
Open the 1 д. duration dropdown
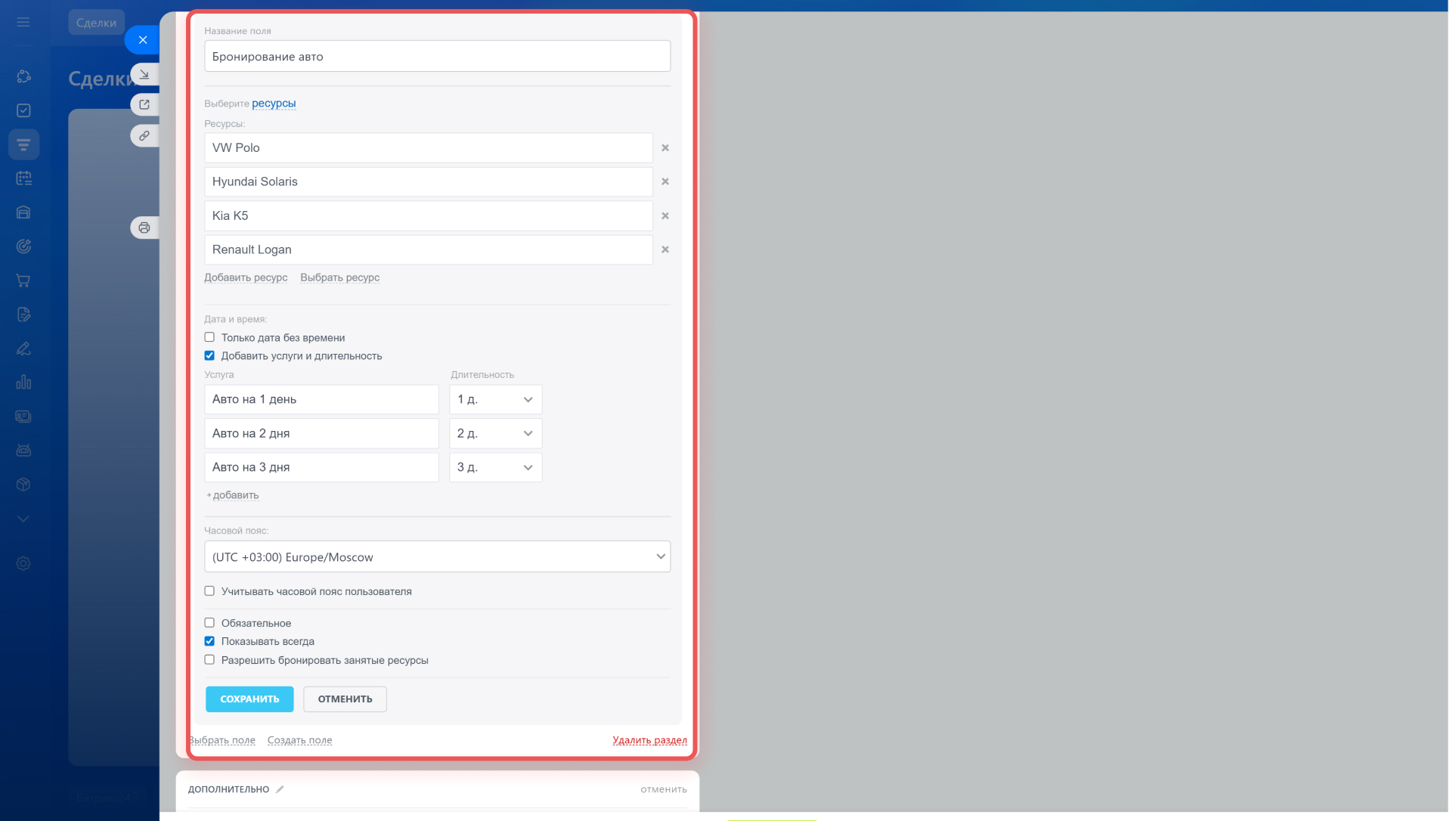[495, 400]
